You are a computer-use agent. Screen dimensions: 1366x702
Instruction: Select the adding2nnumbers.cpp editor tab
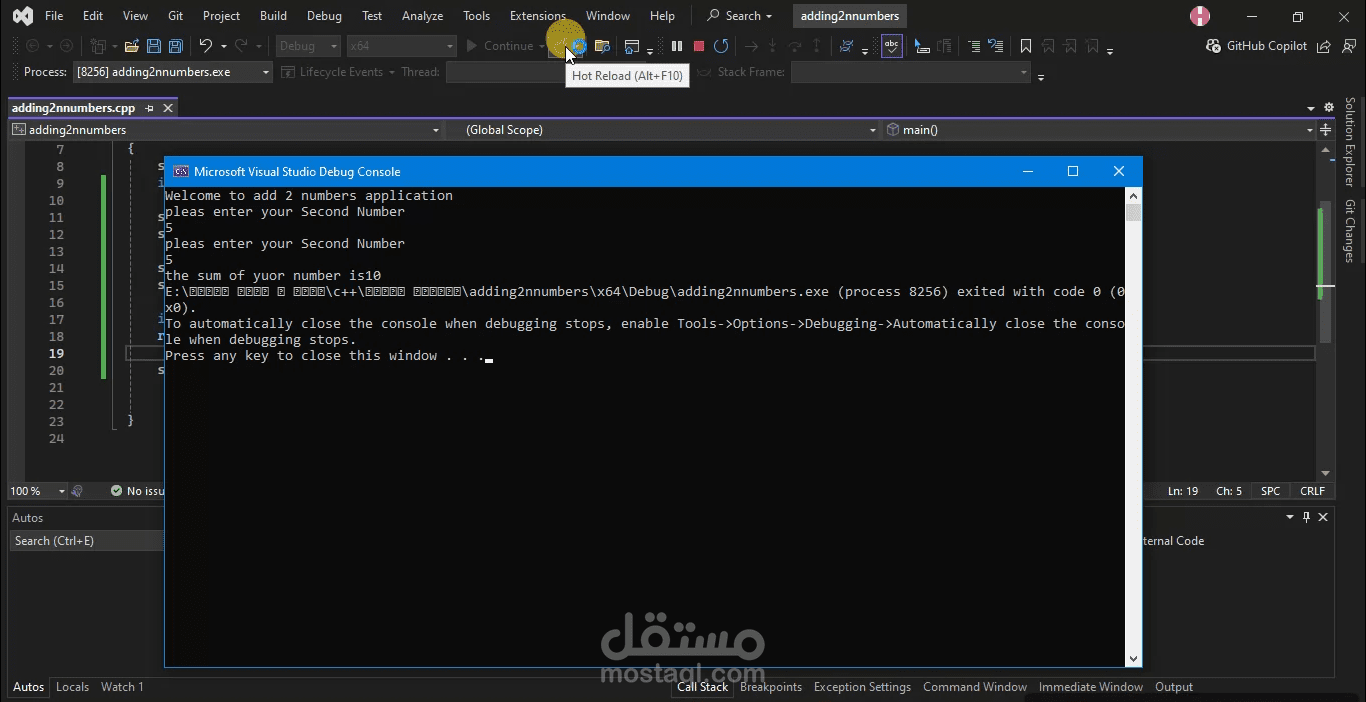point(74,108)
